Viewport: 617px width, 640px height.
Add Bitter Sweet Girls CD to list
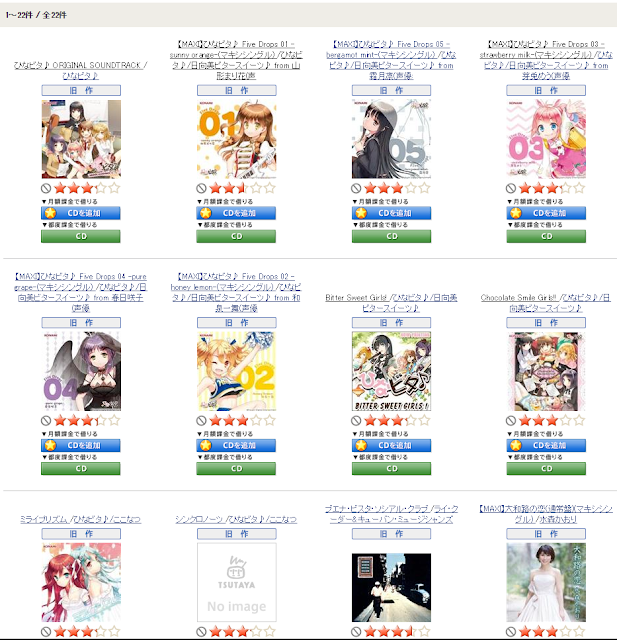pyautogui.click(x=391, y=445)
